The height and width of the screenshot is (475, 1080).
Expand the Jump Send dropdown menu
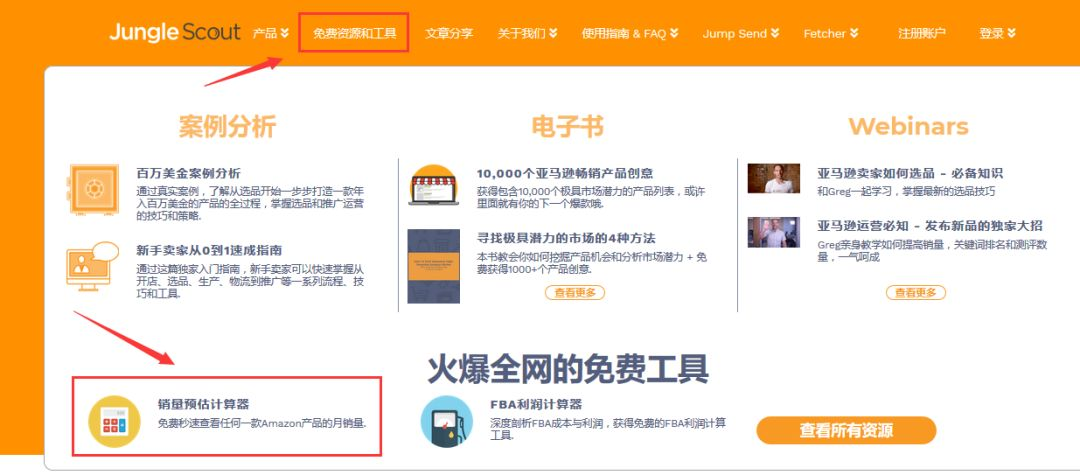740,33
